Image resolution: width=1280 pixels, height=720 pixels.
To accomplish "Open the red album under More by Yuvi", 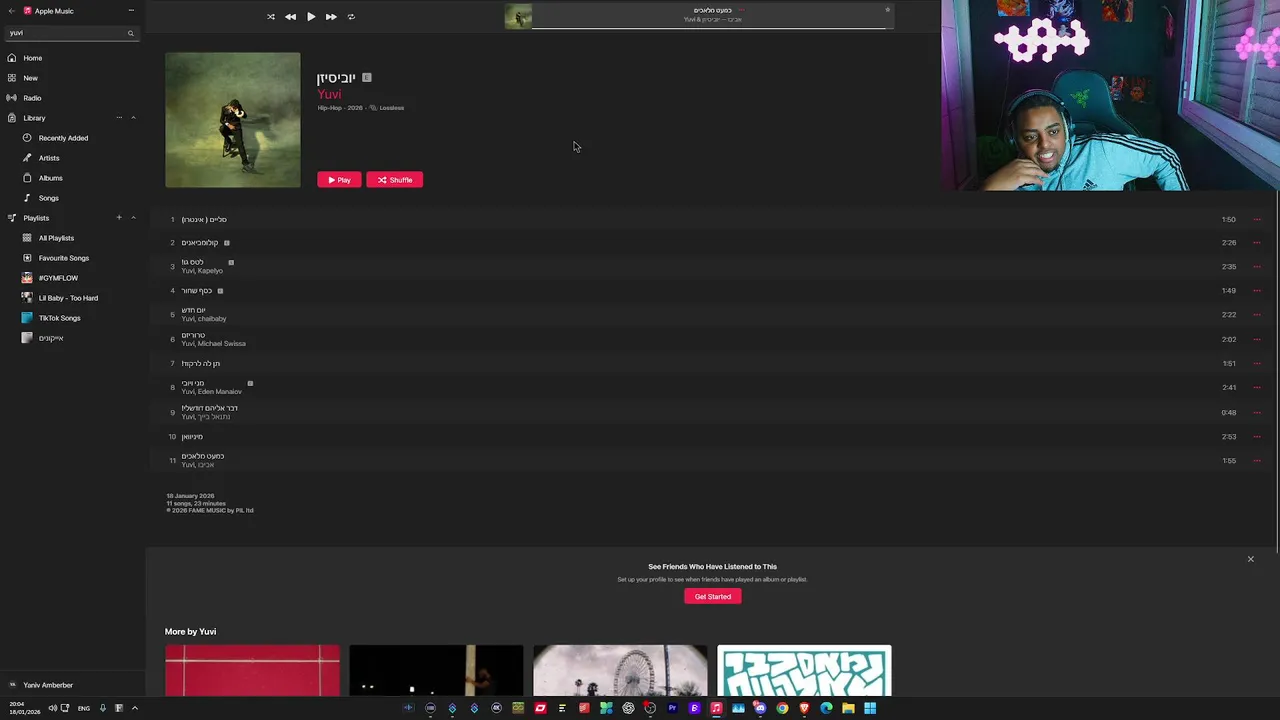I will click(252, 671).
